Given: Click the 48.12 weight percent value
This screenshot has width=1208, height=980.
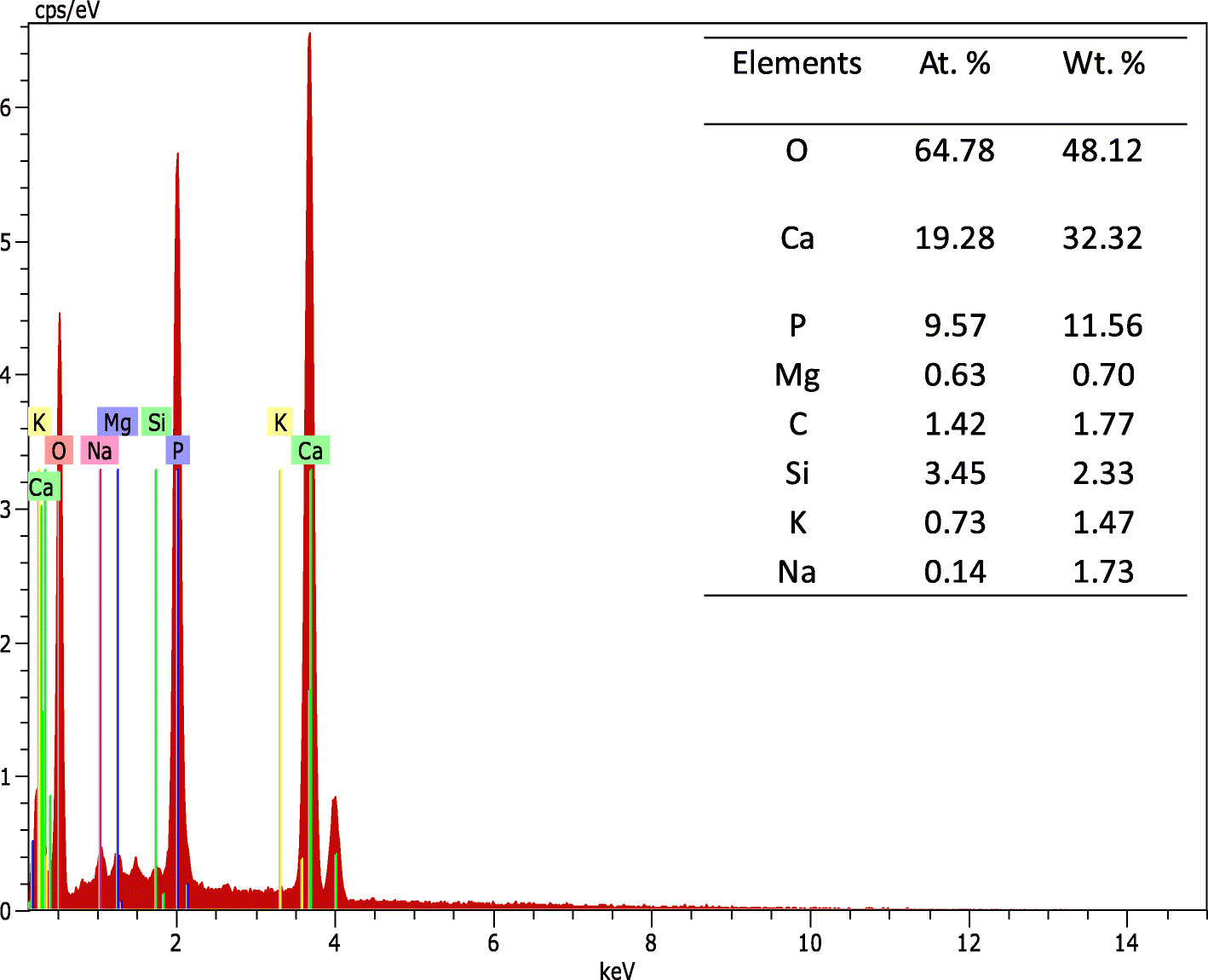Looking at the screenshot, I should (x=1102, y=151).
